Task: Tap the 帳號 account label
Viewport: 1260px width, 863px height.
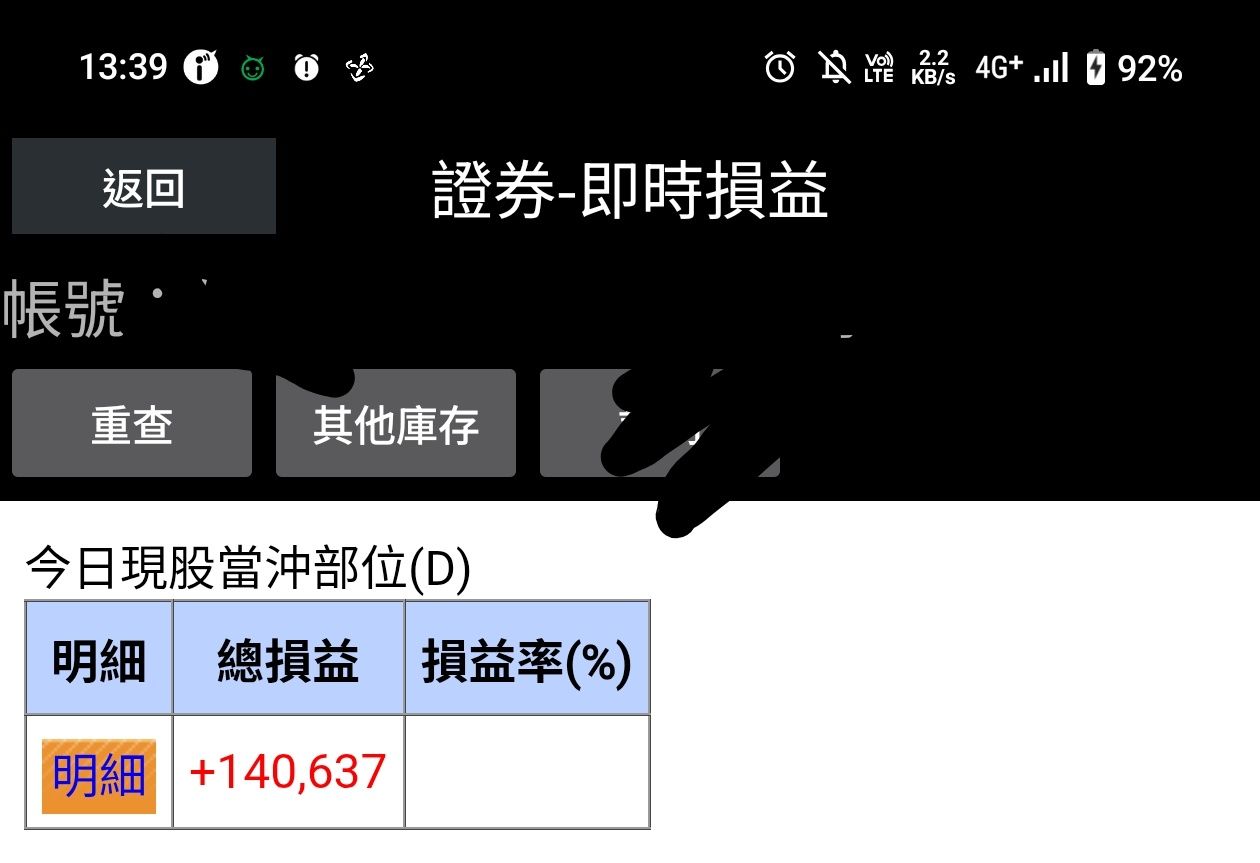Action: coord(65,310)
